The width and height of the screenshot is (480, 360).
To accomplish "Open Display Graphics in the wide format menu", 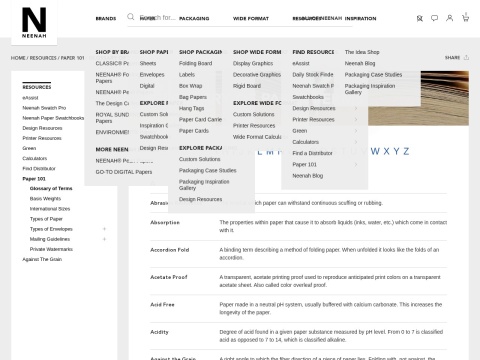I will 253,63.
